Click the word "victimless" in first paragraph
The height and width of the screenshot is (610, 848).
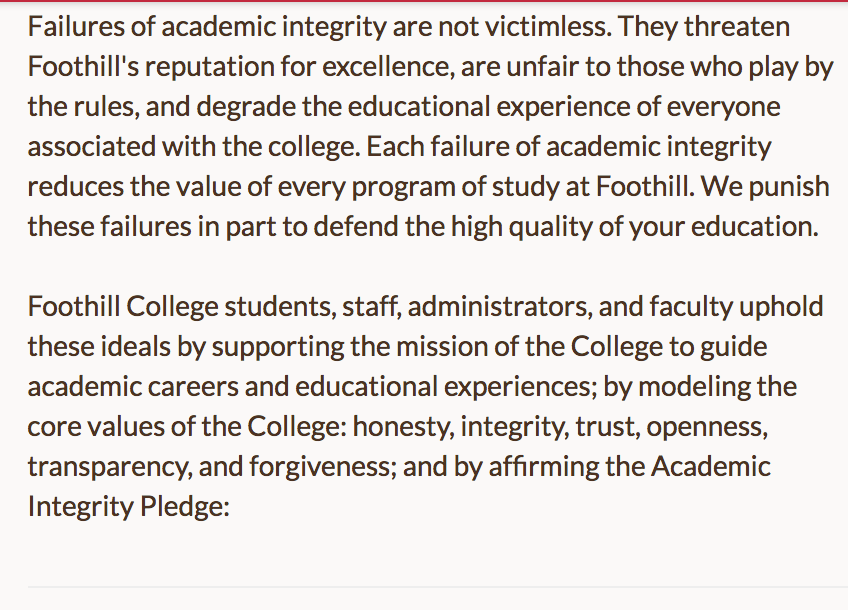click(548, 26)
